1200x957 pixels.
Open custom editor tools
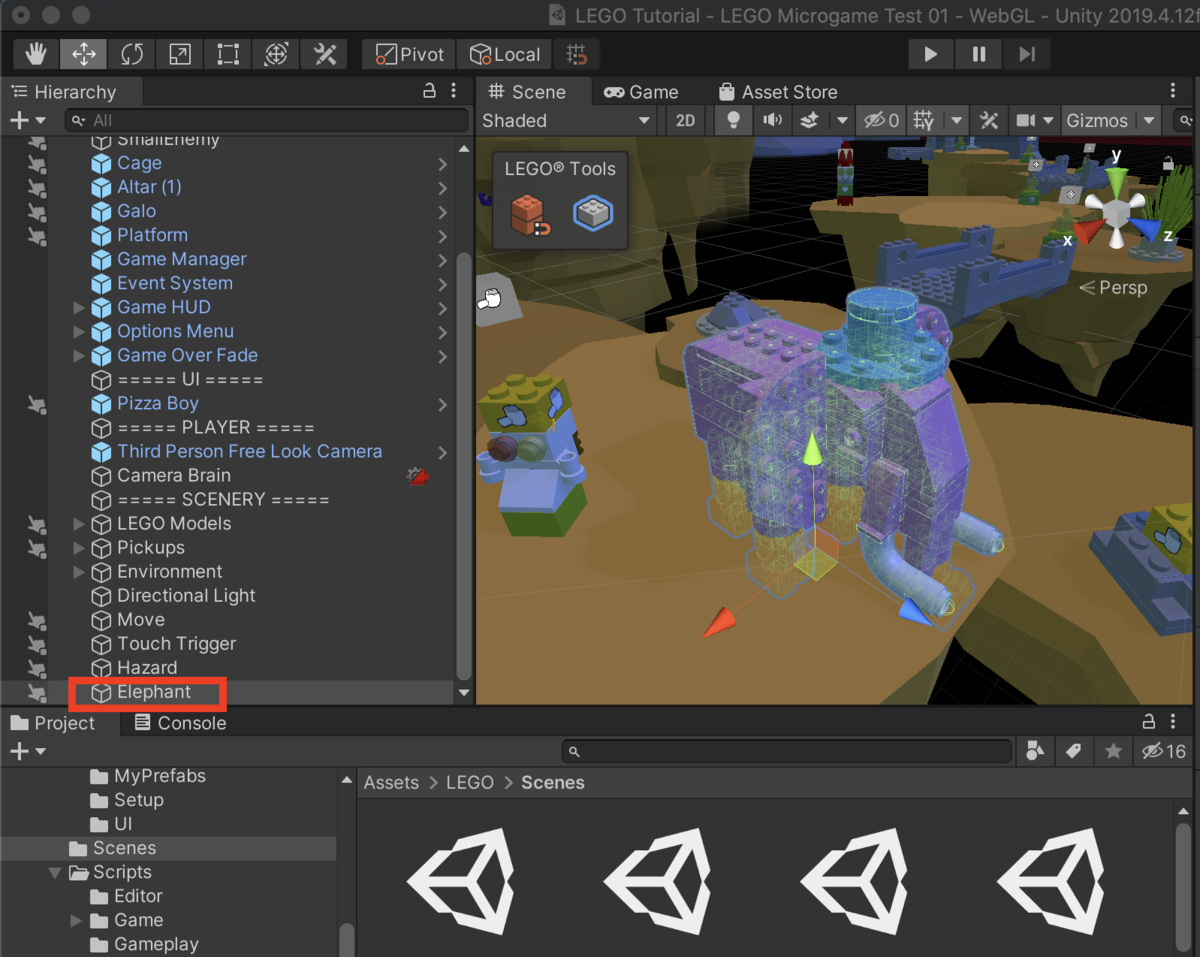pos(324,54)
